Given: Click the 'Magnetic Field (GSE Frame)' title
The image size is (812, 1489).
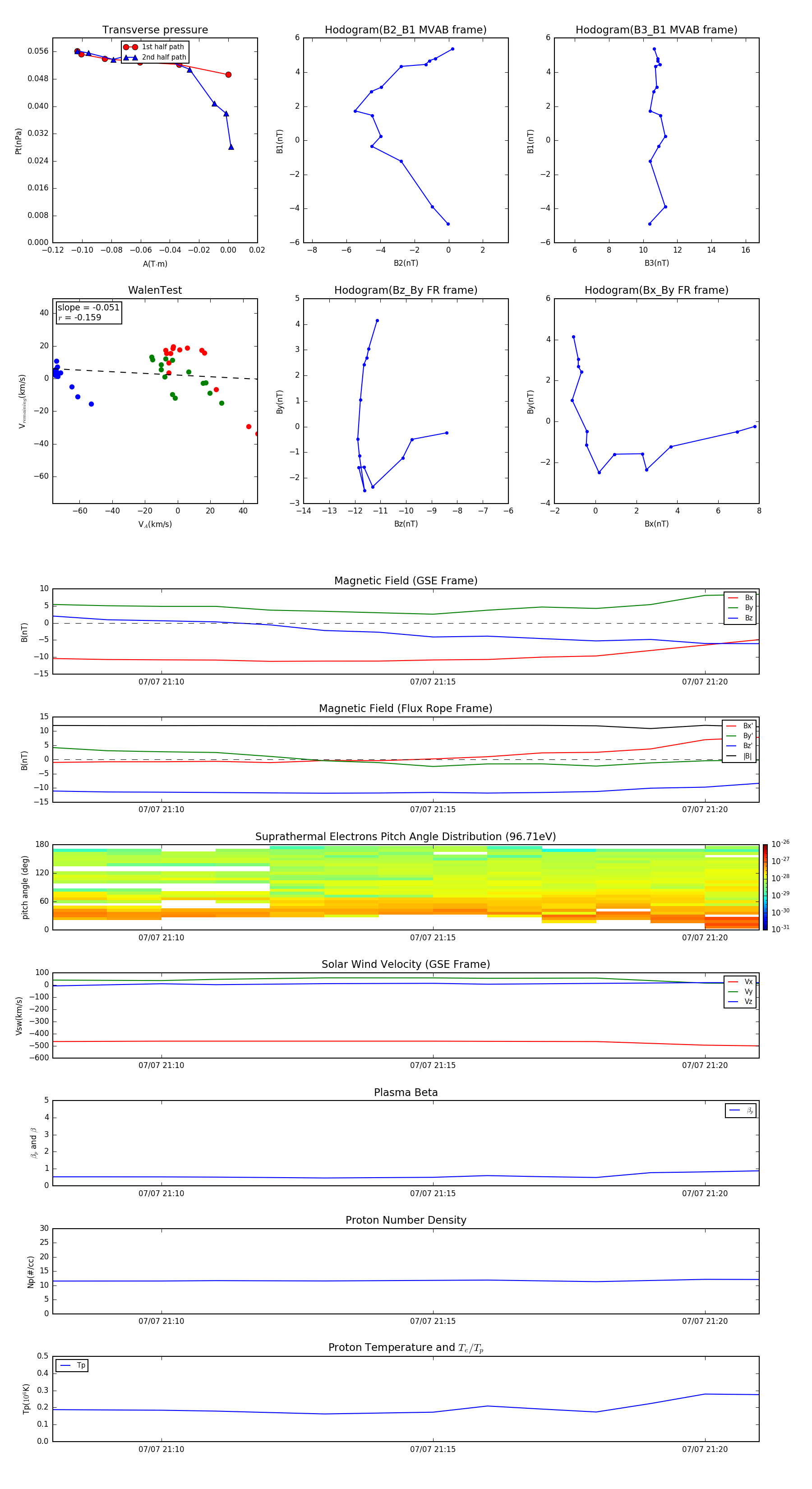Looking at the screenshot, I should click(x=406, y=581).
